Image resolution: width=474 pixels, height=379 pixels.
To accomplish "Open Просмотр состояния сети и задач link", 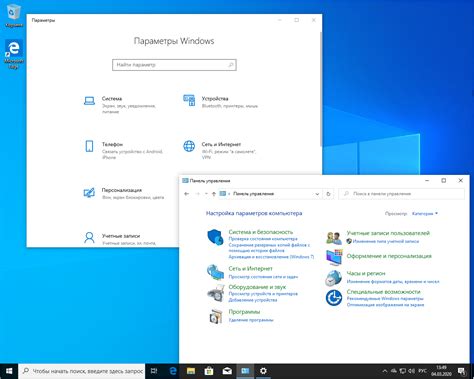I will [263, 277].
